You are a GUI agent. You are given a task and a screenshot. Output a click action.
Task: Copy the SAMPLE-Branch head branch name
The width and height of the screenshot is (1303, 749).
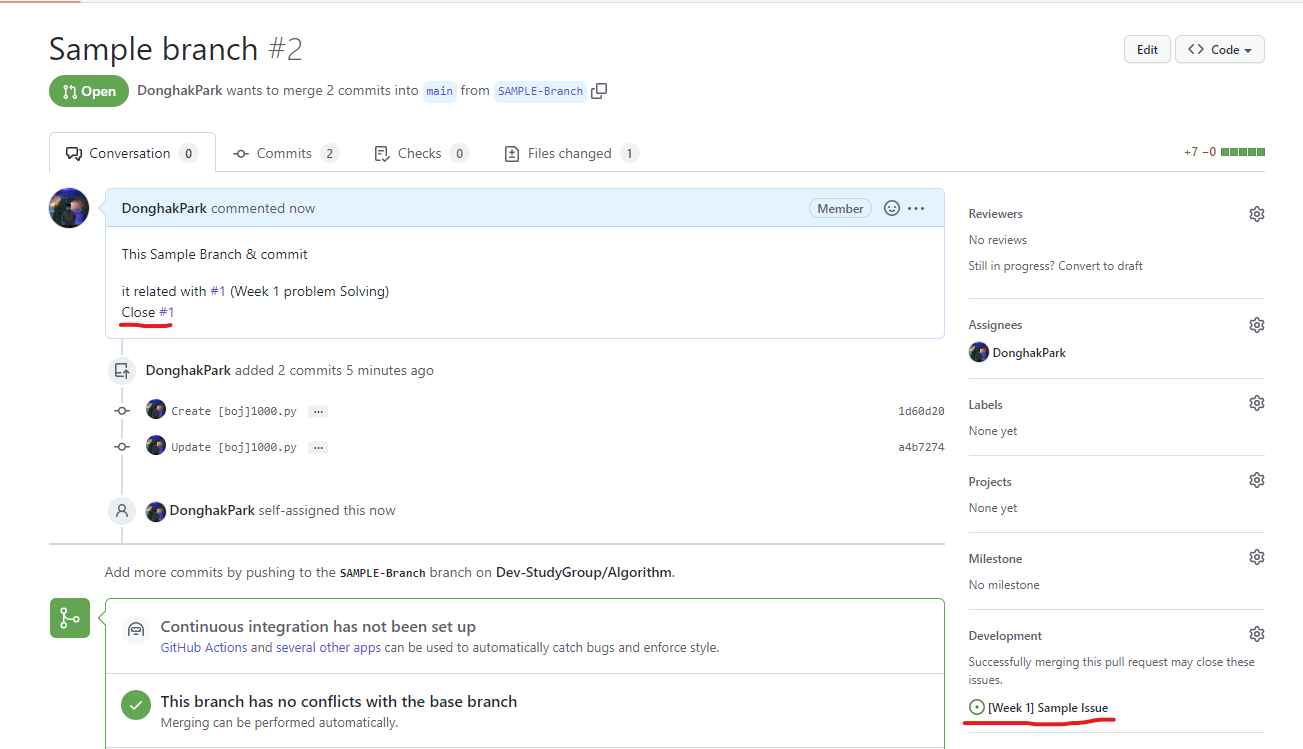coord(599,91)
